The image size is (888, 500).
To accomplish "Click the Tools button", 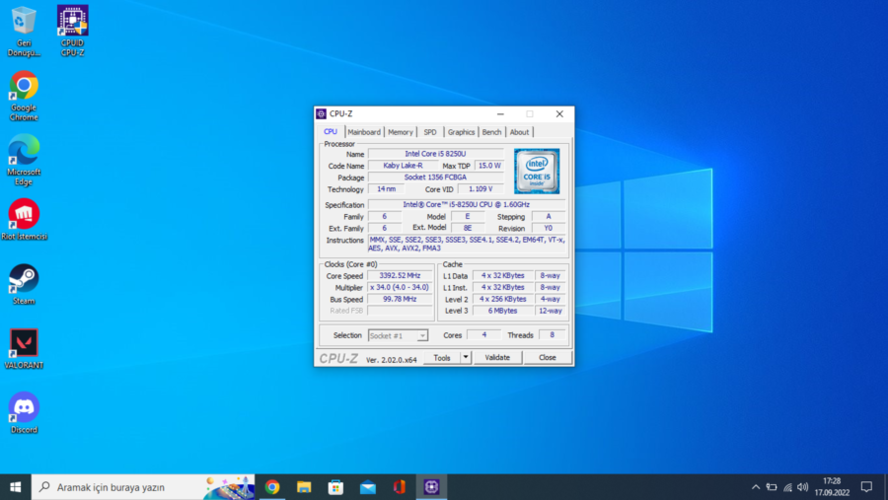I will point(442,357).
